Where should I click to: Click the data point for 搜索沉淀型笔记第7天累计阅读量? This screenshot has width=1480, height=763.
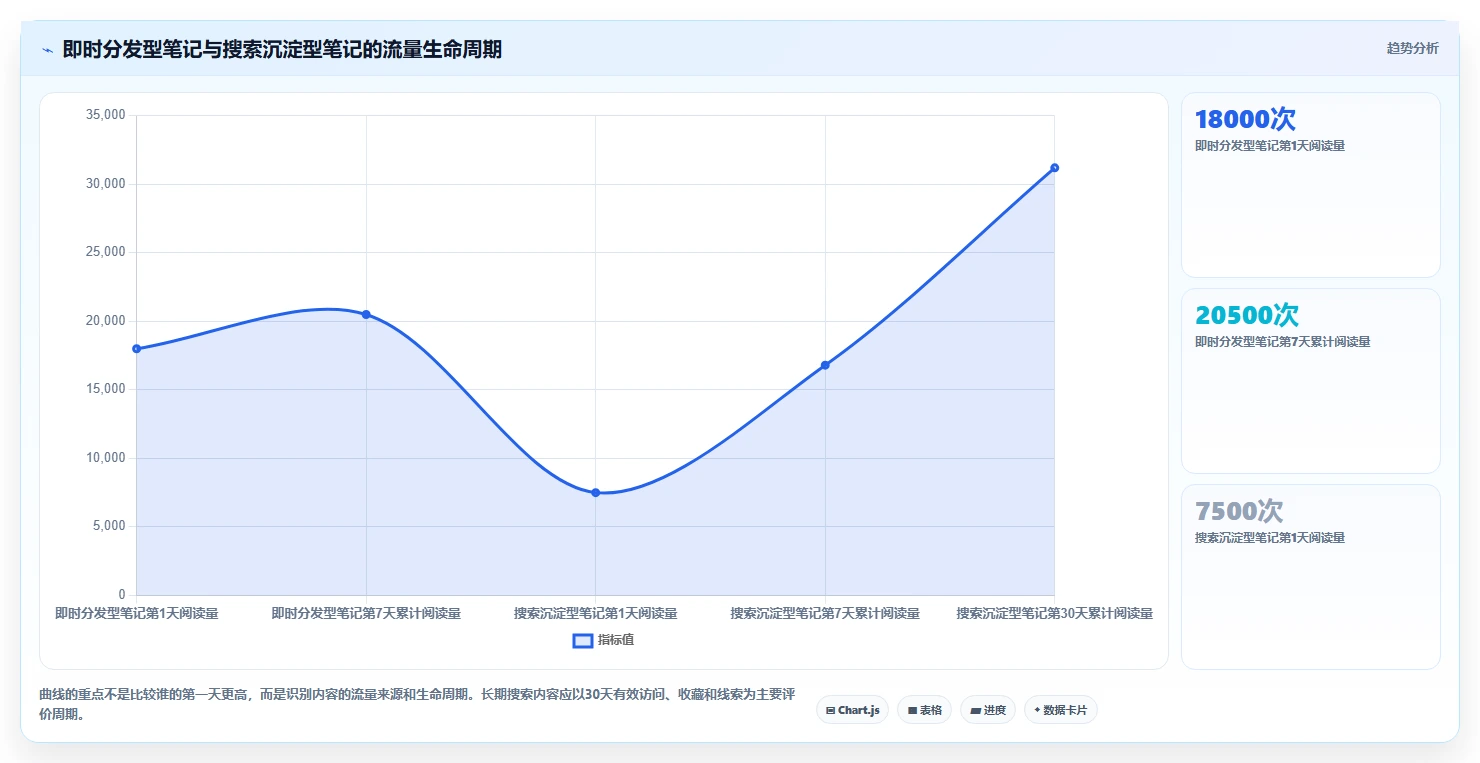pos(825,365)
